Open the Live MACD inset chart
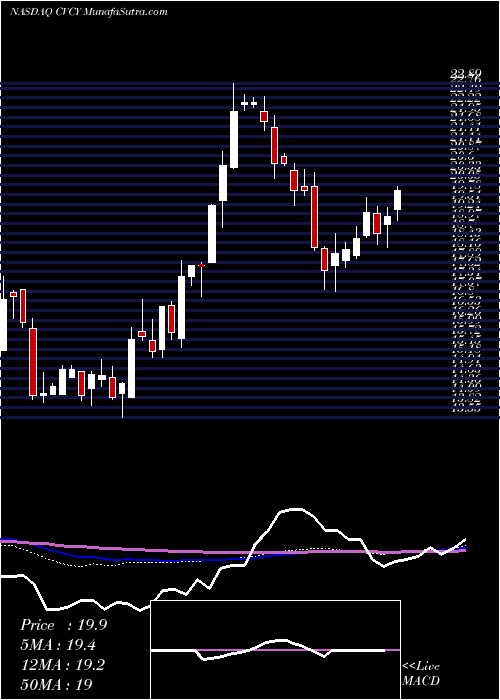Image resolution: width=500 pixels, height=700 pixels. tap(275, 650)
